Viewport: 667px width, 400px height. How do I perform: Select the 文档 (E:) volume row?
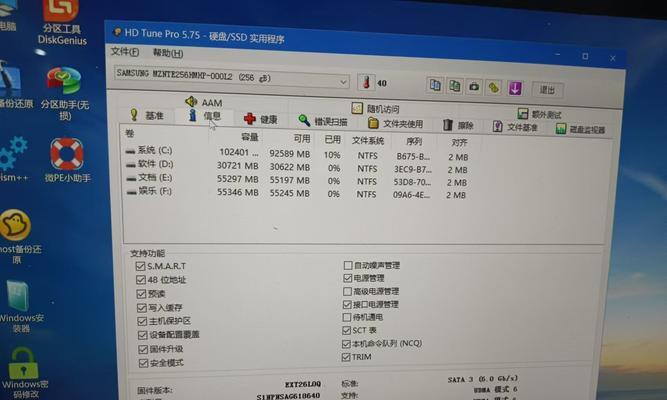[x=298, y=180]
